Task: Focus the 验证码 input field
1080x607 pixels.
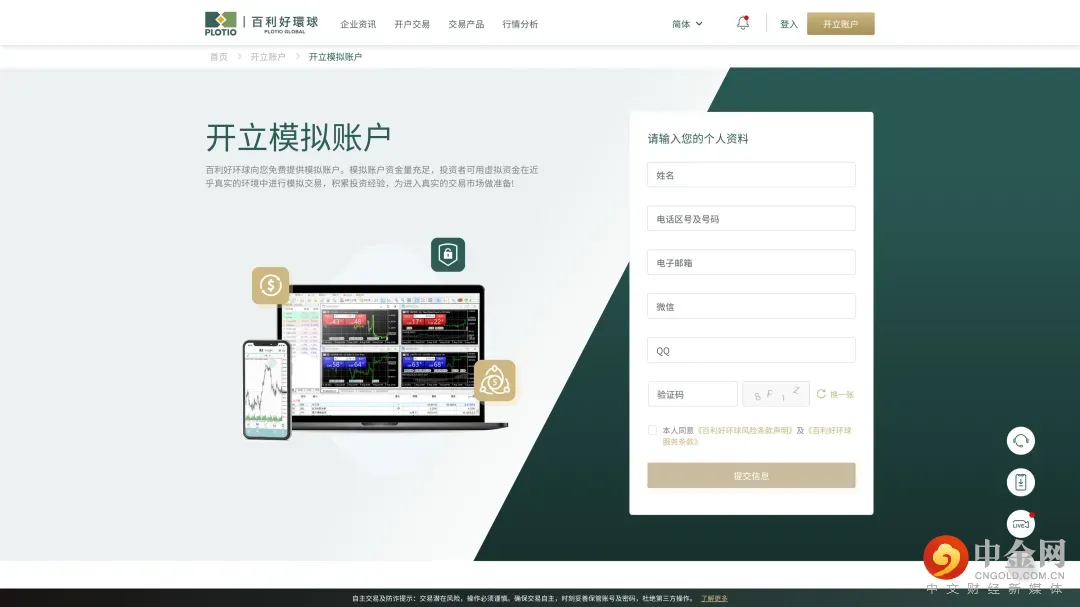Action: click(x=692, y=394)
